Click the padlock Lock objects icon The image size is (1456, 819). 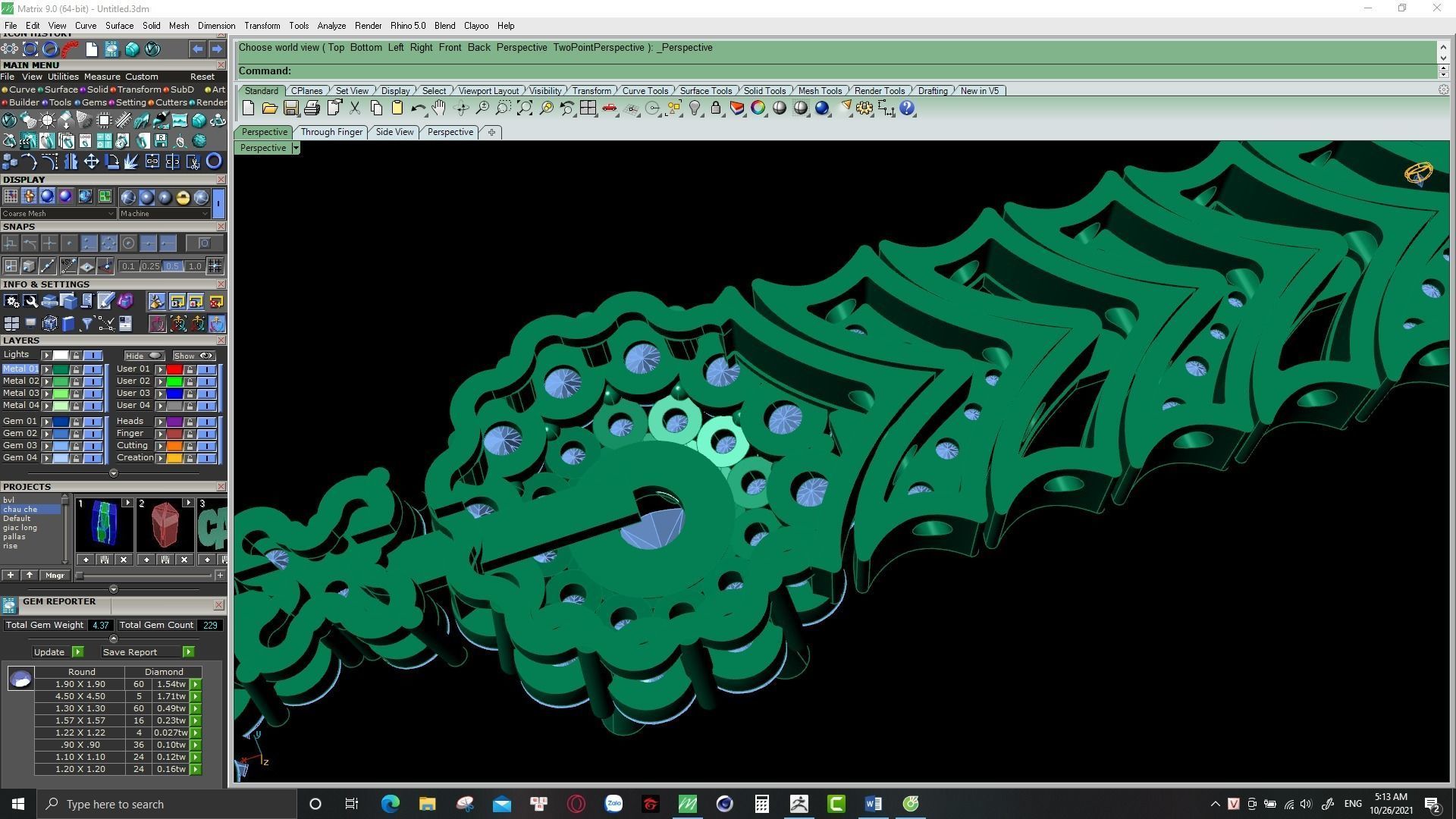tap(715, 108)
